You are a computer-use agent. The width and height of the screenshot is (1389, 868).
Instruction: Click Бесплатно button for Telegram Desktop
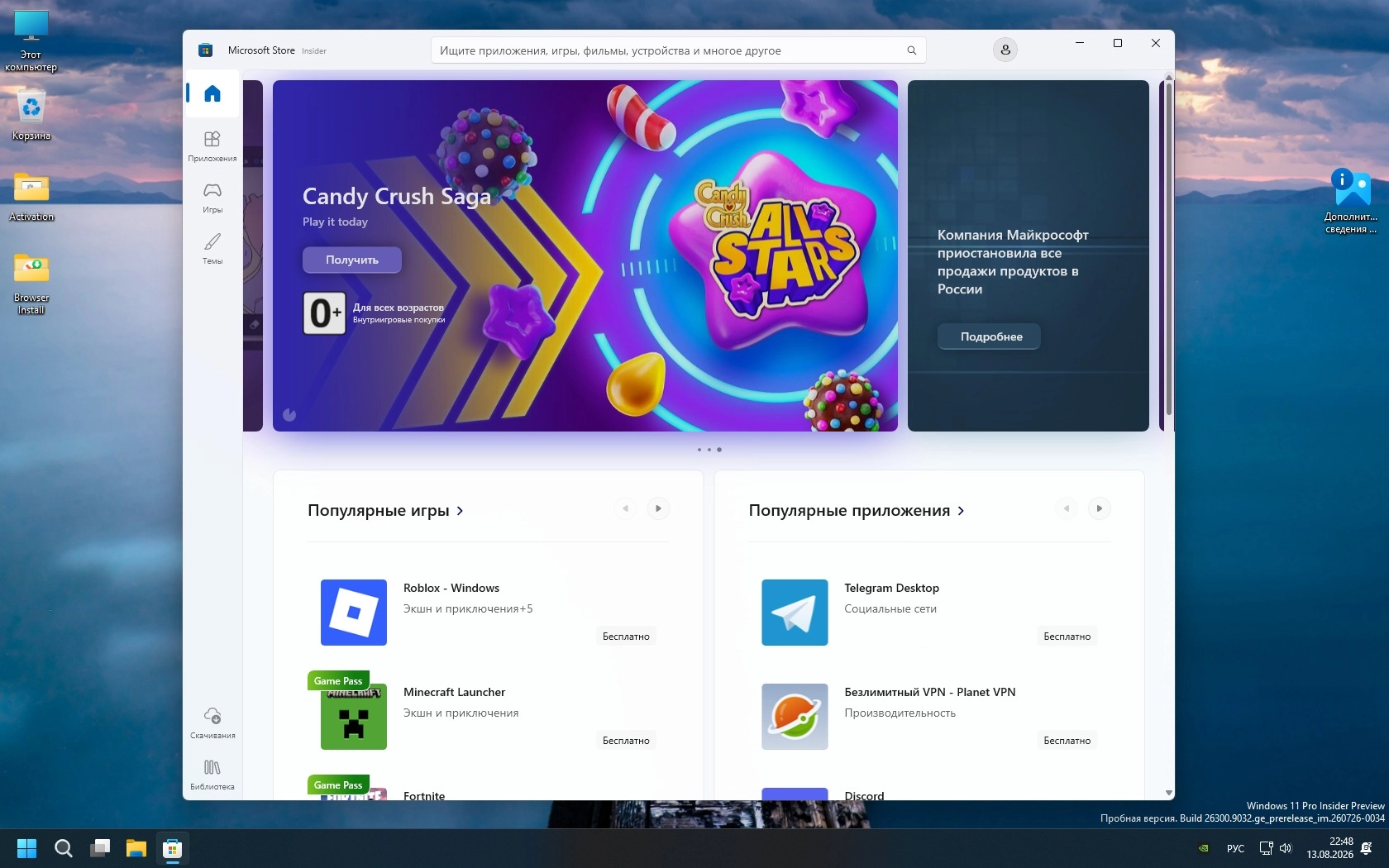tap(1067, 637)
